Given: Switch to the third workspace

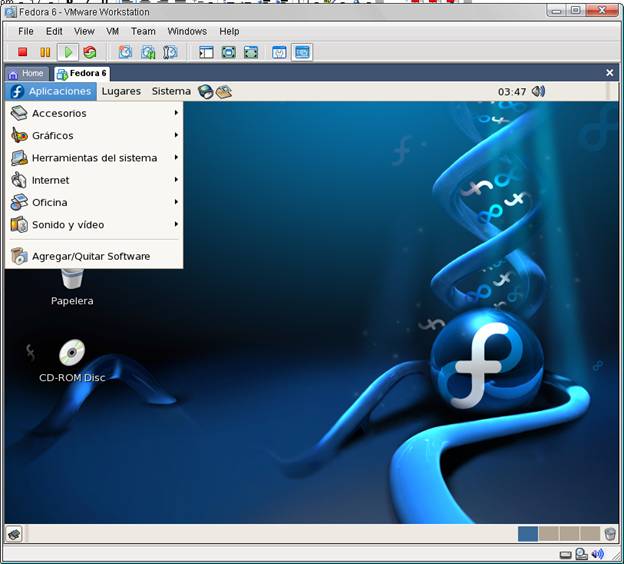Looking at the screenshot, I should (x=569, y=534).
